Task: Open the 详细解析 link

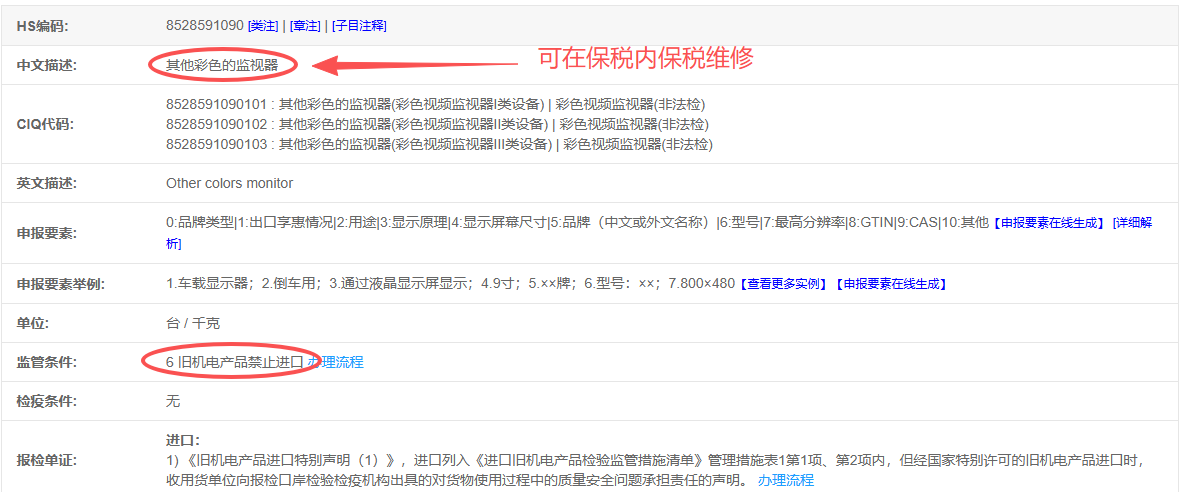Action: pos(1134,223)
